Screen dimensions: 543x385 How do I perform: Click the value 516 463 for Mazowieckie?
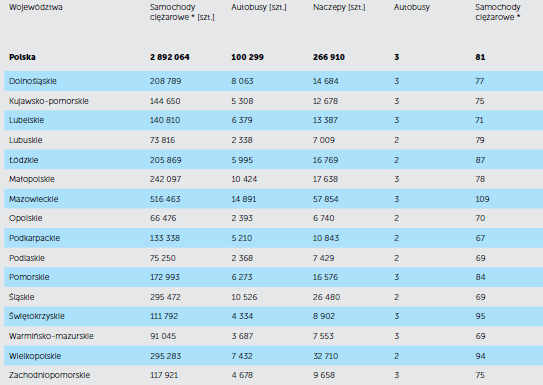point(165,199)
